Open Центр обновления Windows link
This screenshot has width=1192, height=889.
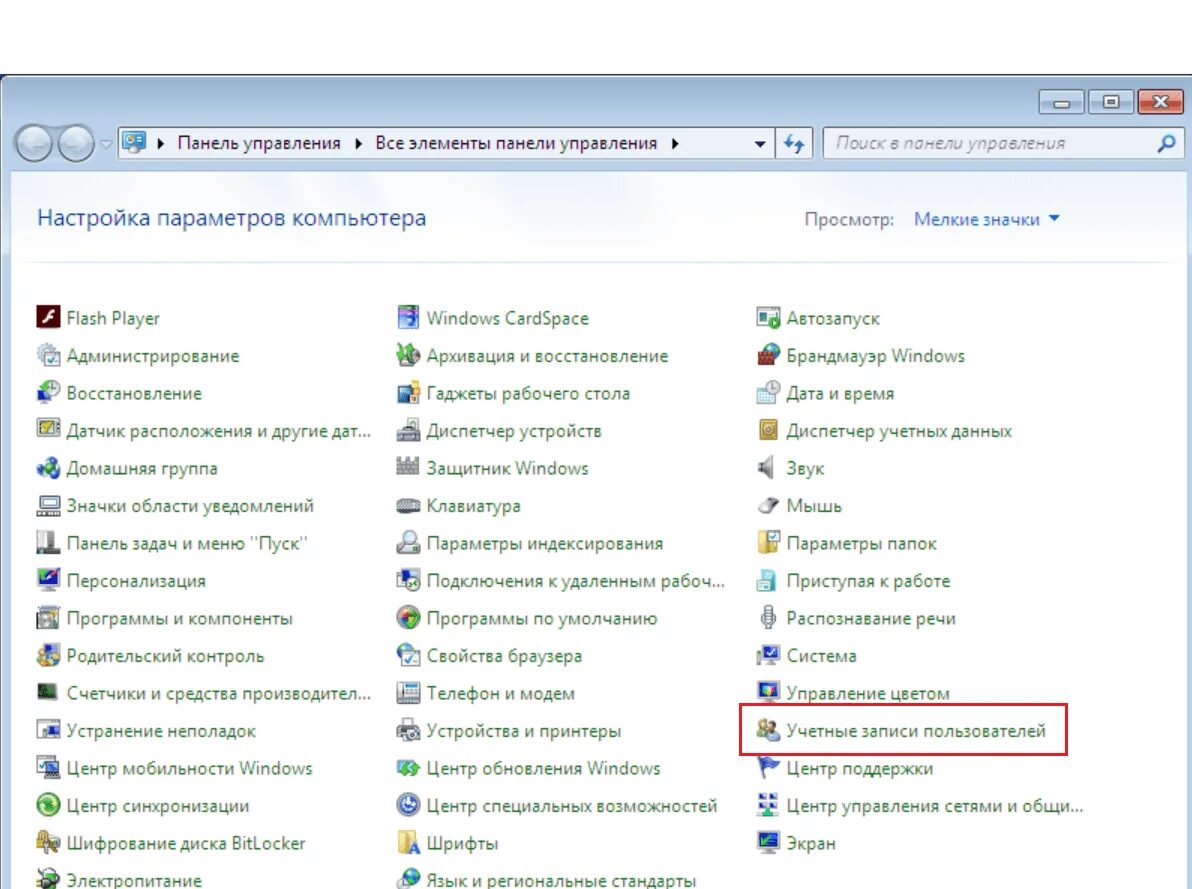coord(543,768)
